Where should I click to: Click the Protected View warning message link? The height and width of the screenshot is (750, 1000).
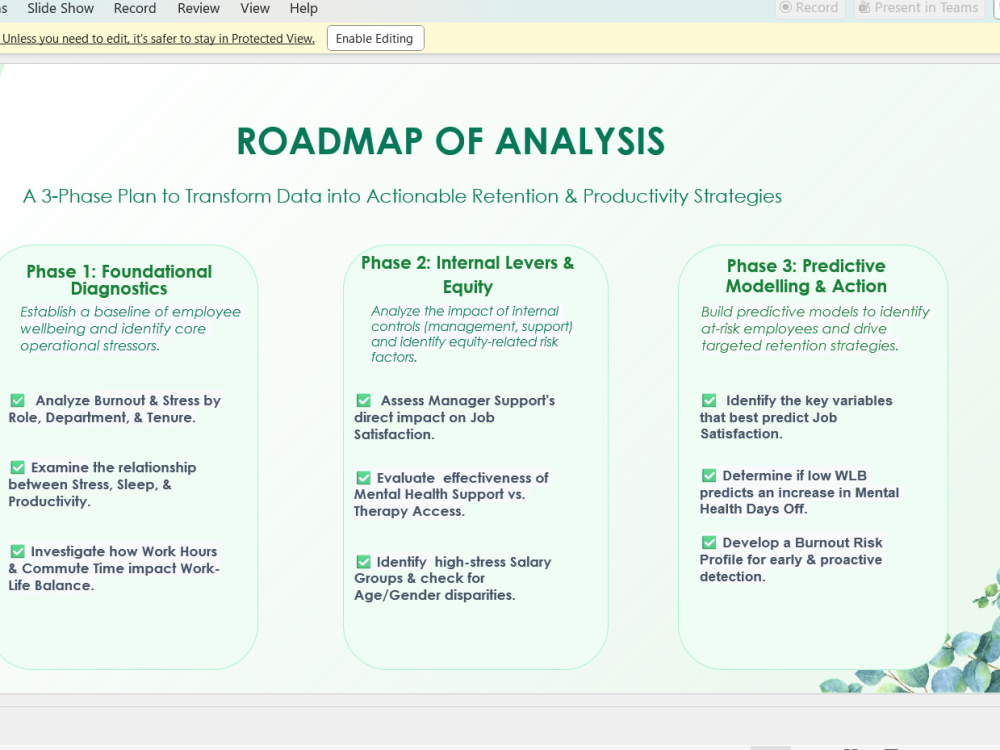(158, 38)
